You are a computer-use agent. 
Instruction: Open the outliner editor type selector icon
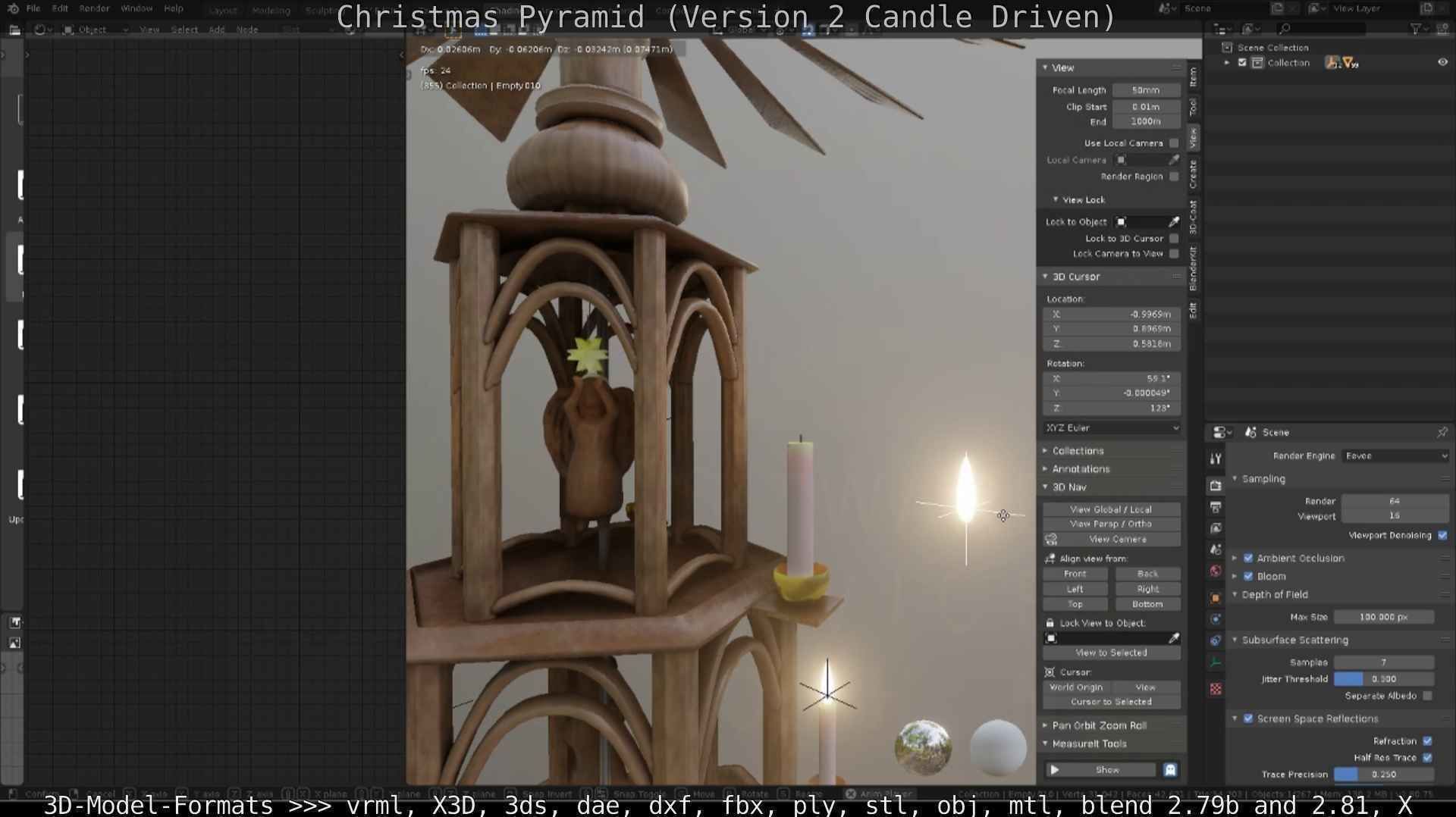tap(1220, 29)
